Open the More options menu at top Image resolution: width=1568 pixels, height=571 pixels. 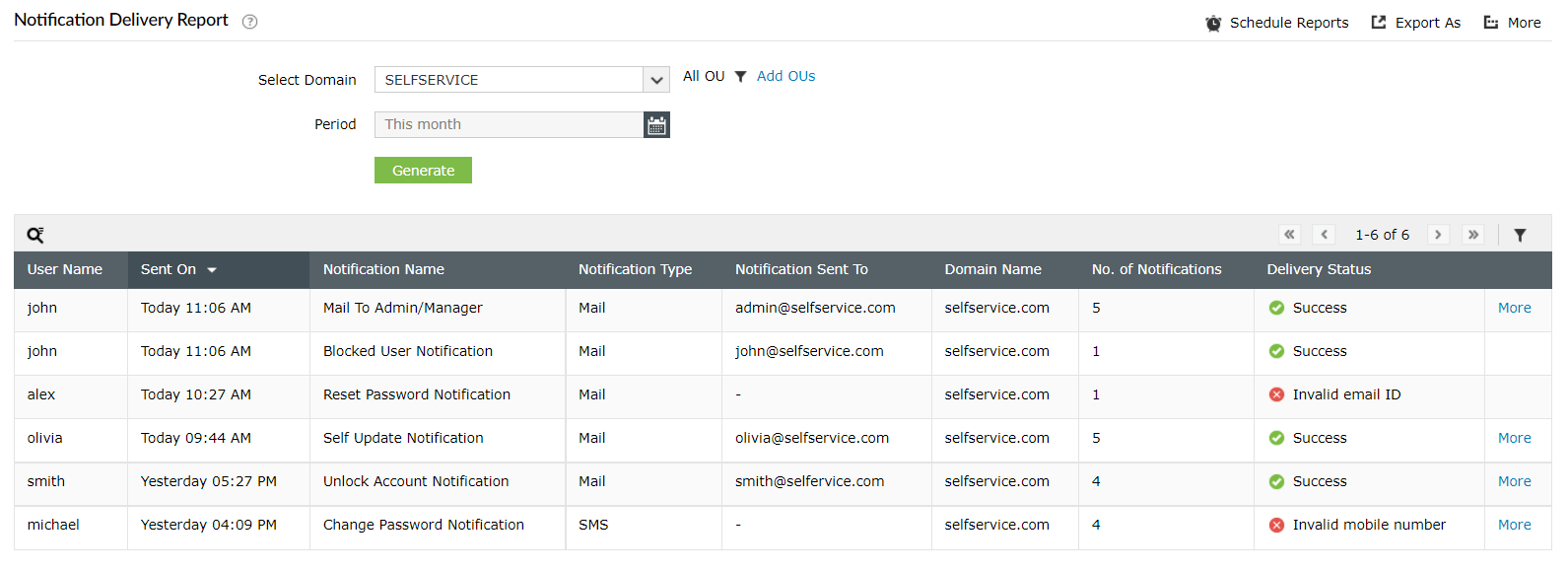1512,23
